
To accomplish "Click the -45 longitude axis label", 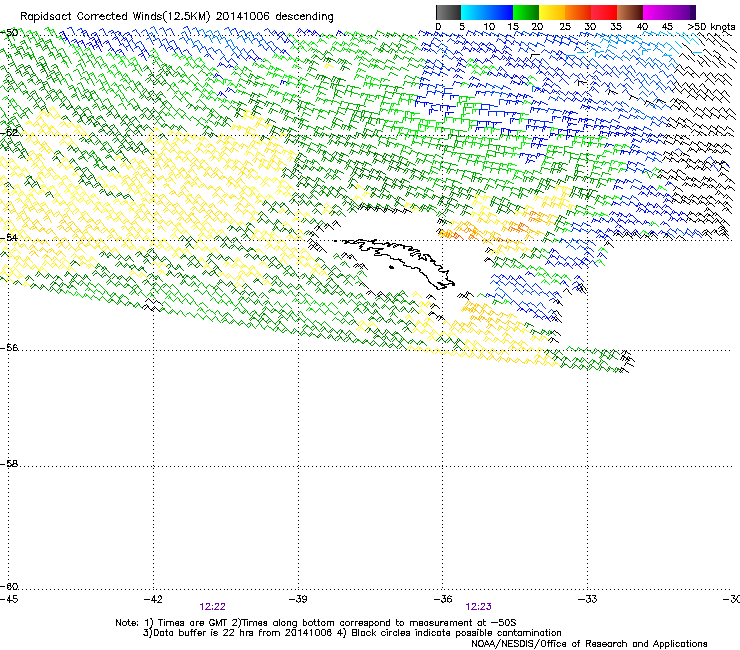I will click(x=9, y=599).
